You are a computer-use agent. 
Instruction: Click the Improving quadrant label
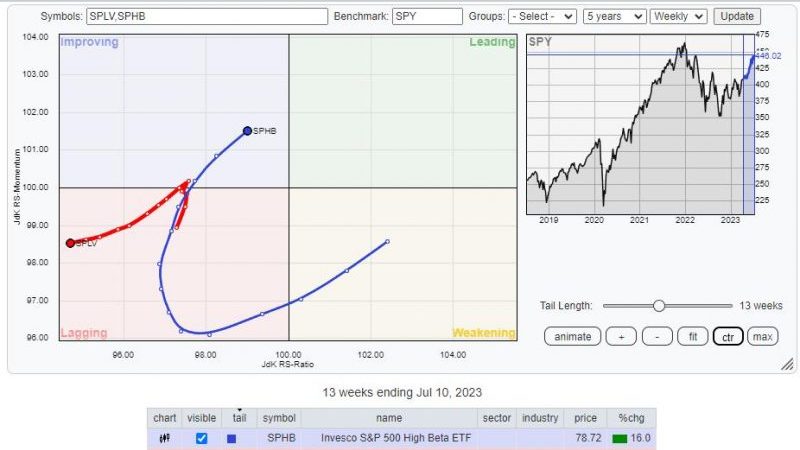point(89,42)
